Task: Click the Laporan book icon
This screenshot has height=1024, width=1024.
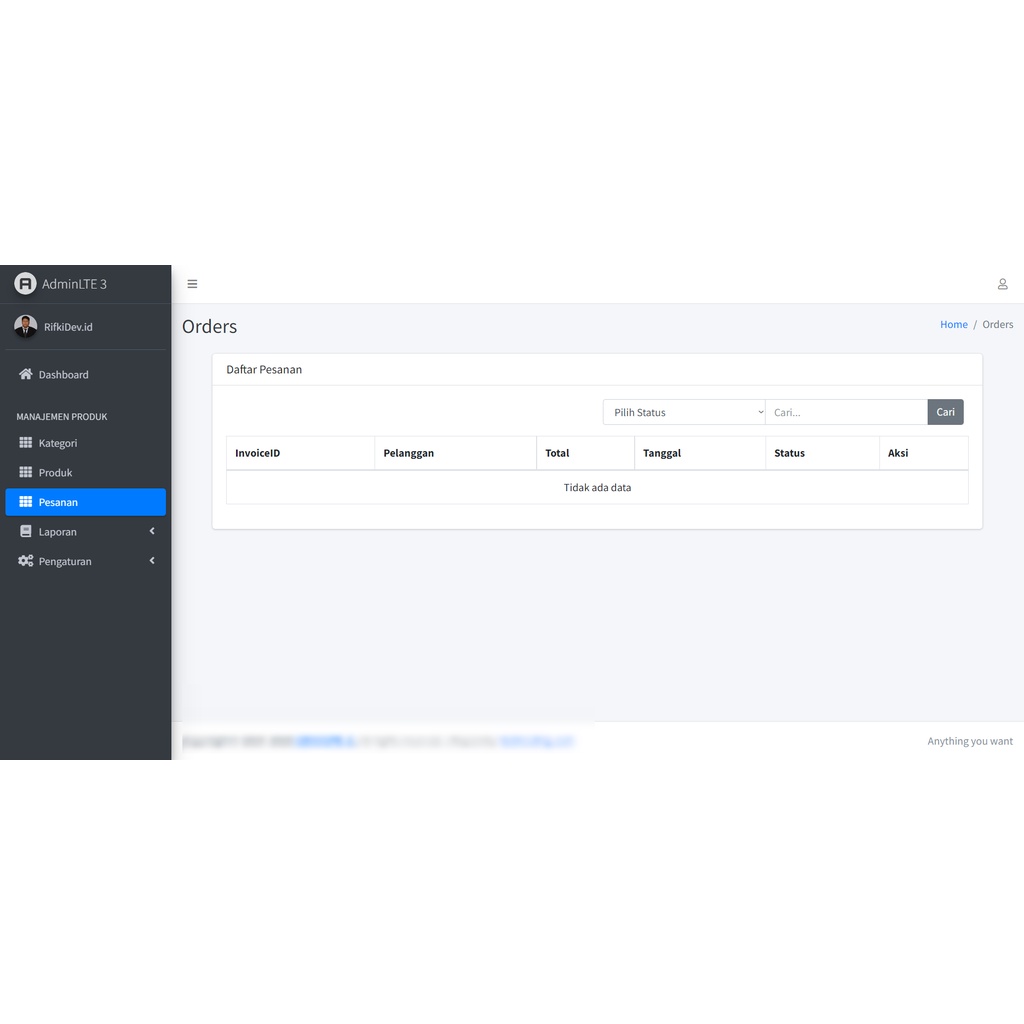Action: [25, 532]
